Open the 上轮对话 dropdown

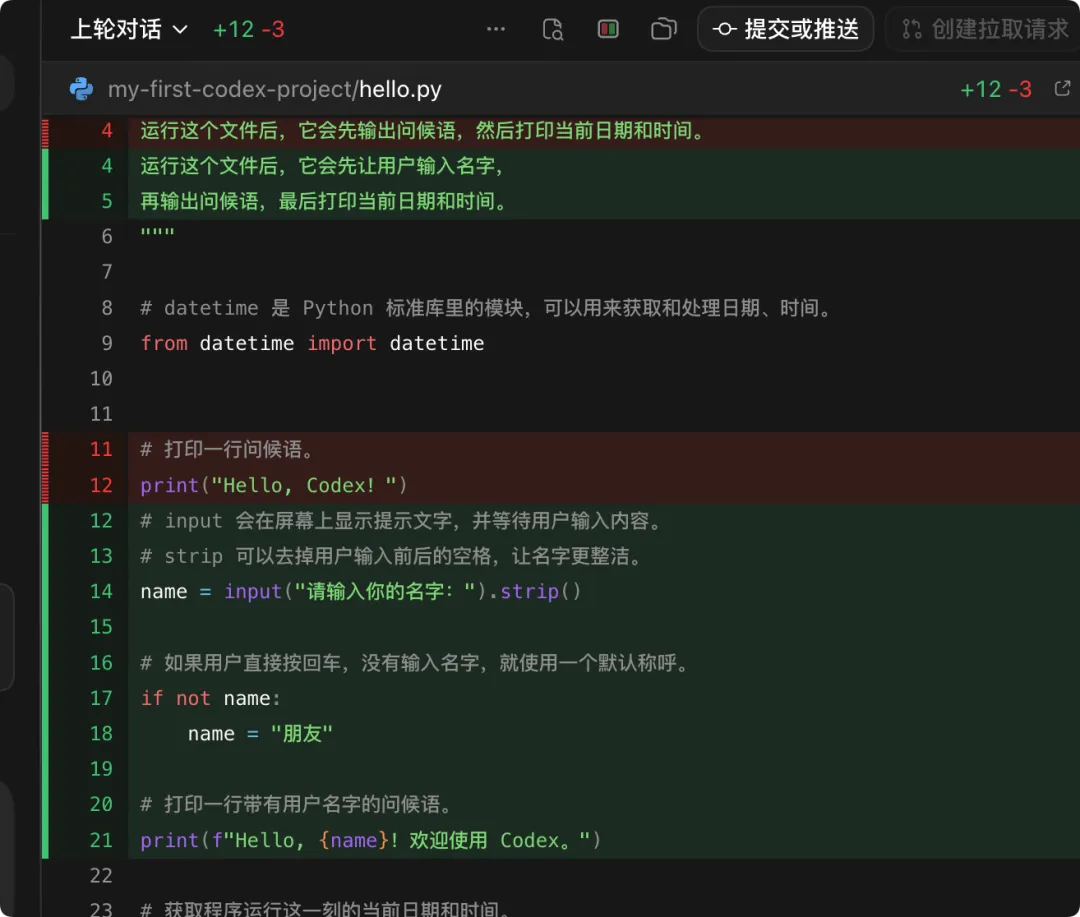coord(129,30)
